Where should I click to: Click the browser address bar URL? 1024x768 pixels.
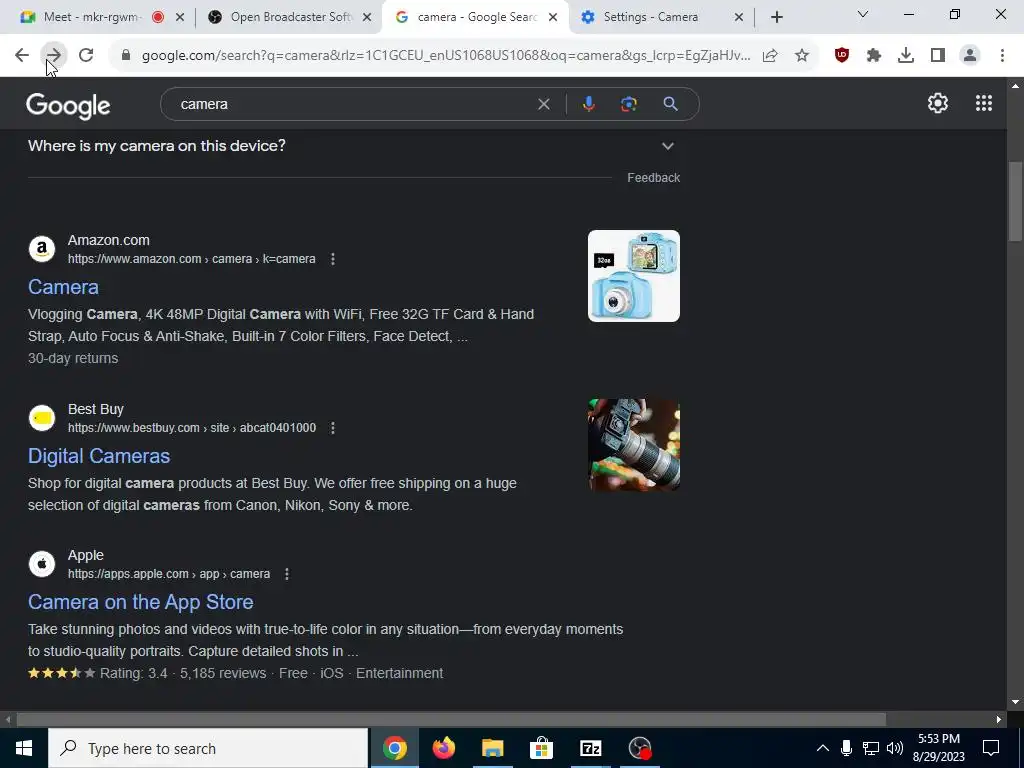(x=446, y=56)
